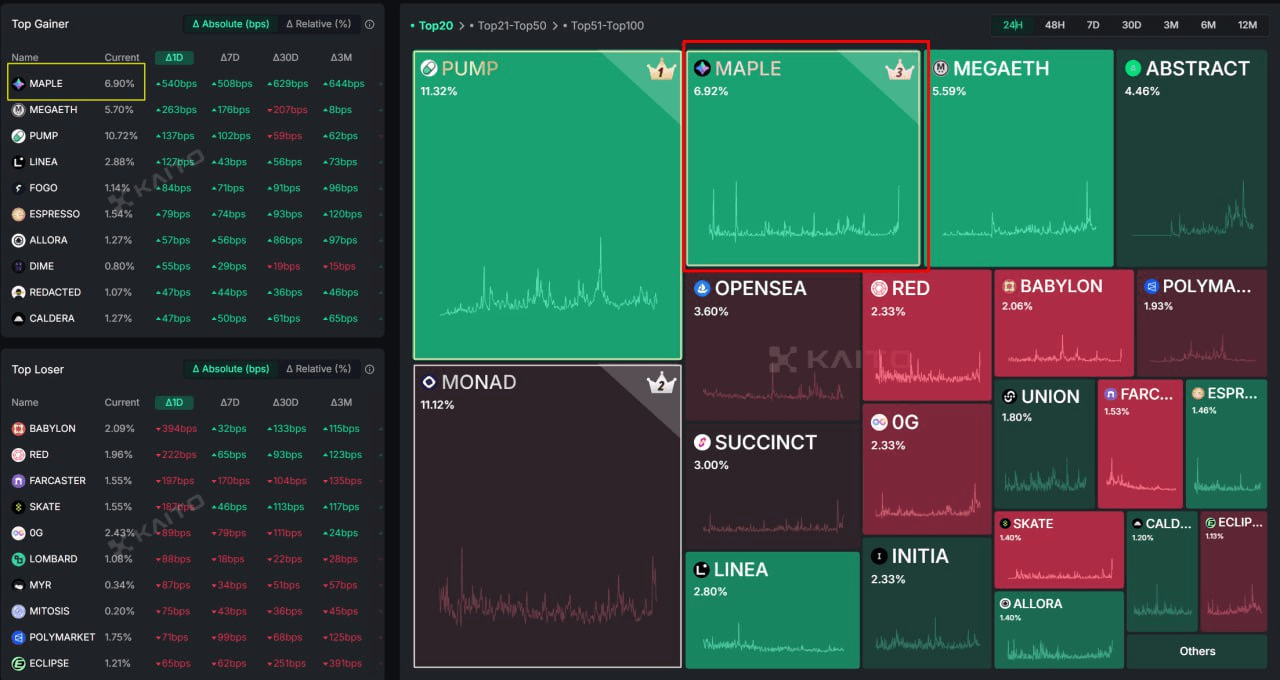Click the SKATE icon in Top Loser list

[19, 506]
